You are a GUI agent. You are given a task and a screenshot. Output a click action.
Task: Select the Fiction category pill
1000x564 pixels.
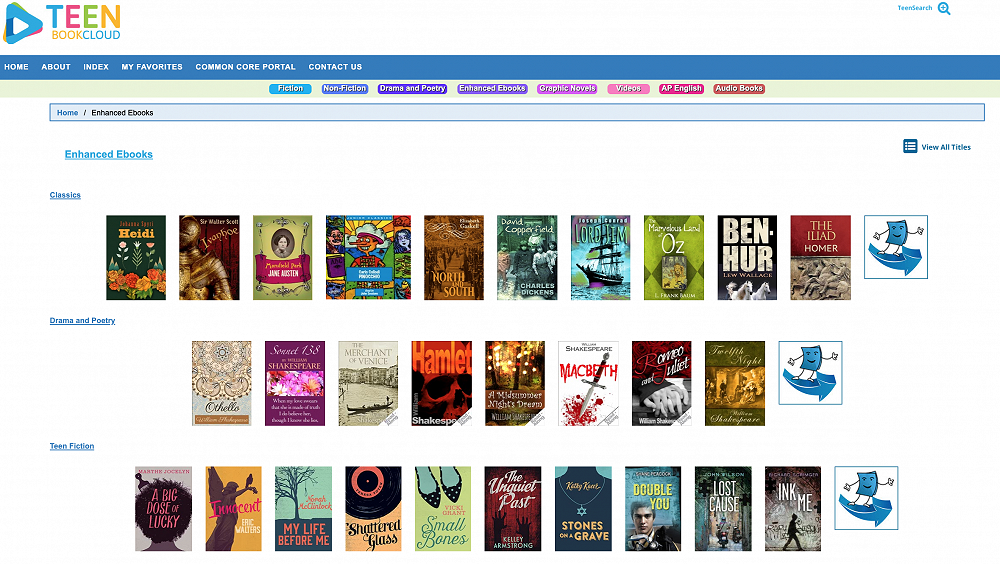(290, 89)
